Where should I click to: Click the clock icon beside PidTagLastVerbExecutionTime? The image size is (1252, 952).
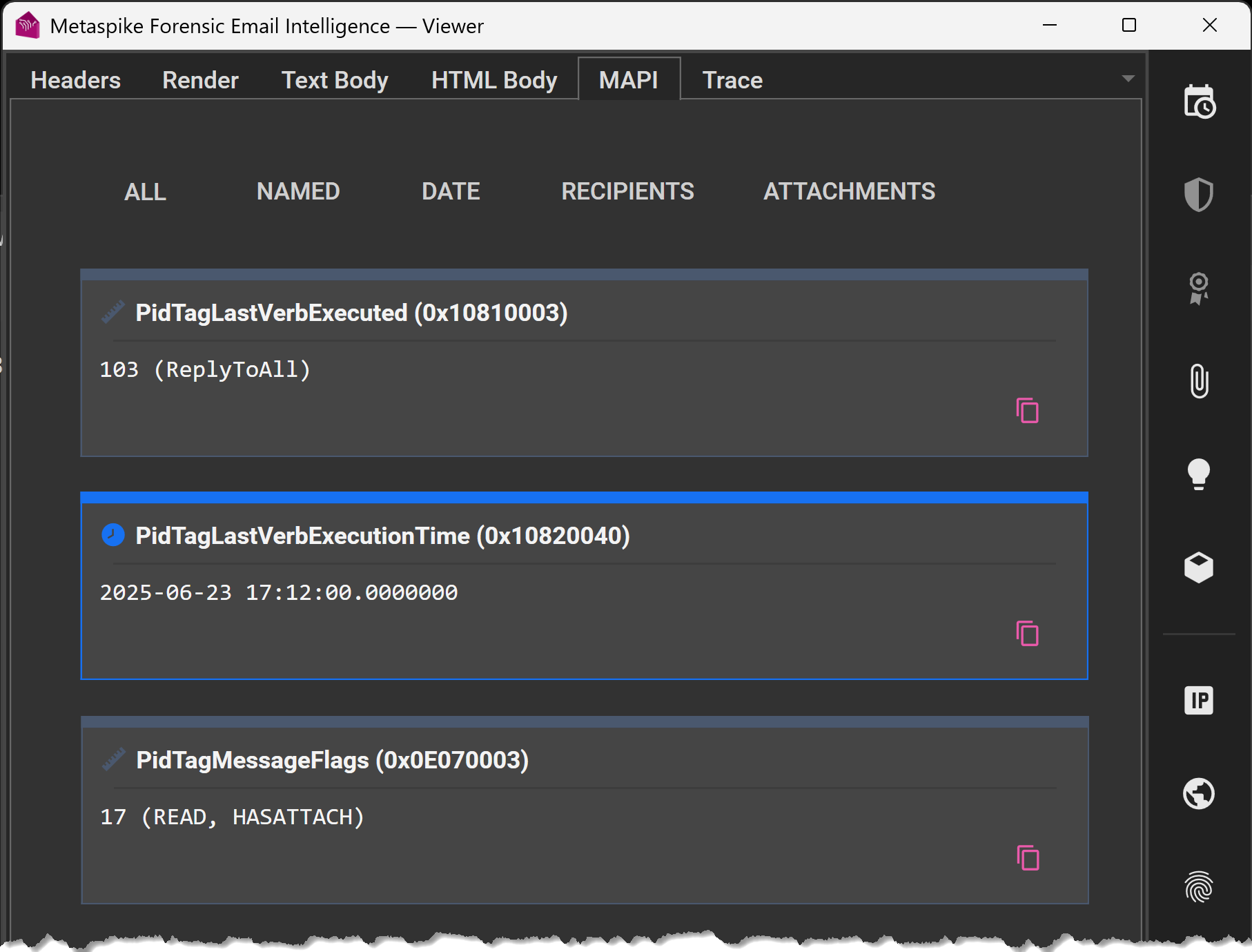click(x=113, y=535)
